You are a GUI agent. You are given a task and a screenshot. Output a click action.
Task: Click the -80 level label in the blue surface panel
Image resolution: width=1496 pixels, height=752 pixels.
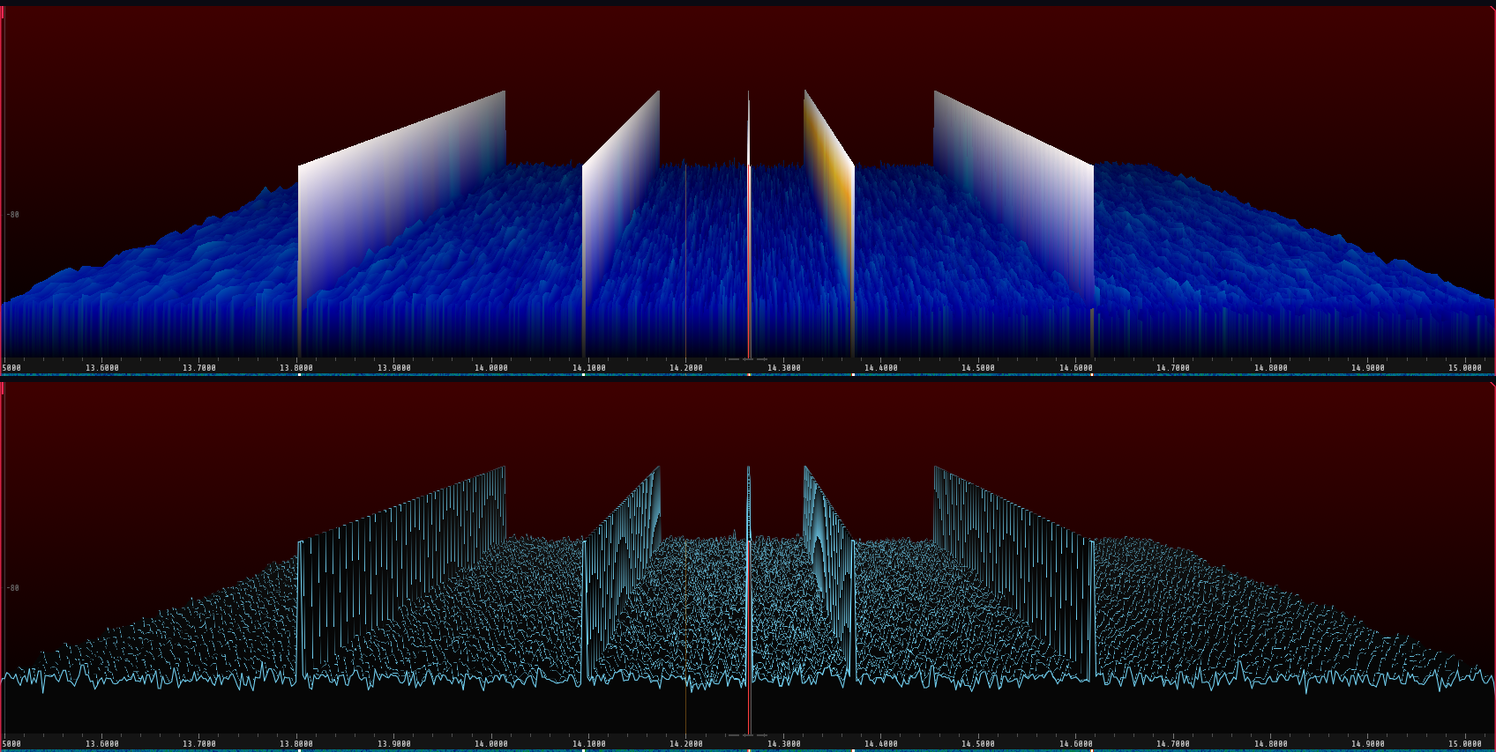point(13,214)
